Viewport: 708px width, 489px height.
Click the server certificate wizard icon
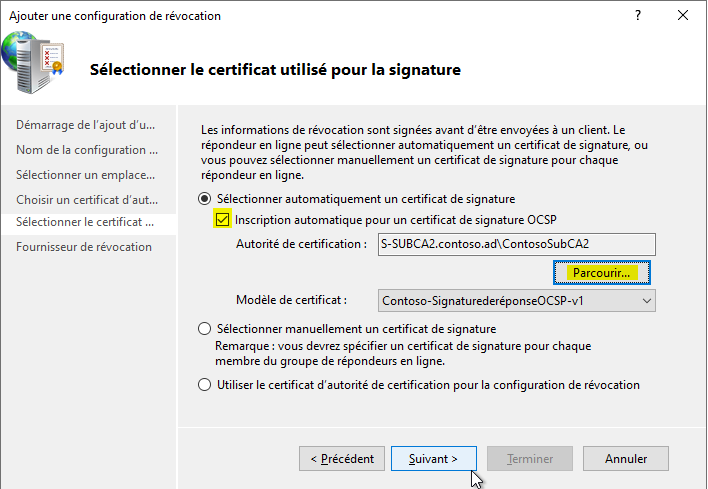pyautogui.click(x=33, y=62)
